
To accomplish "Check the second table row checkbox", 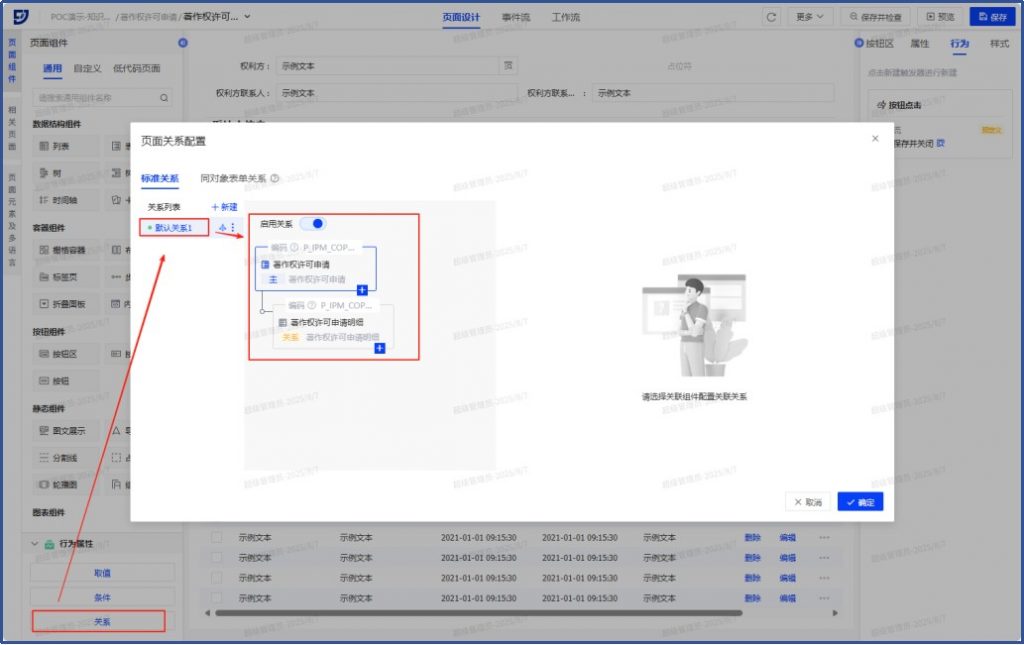I will [x=216, y=557].
